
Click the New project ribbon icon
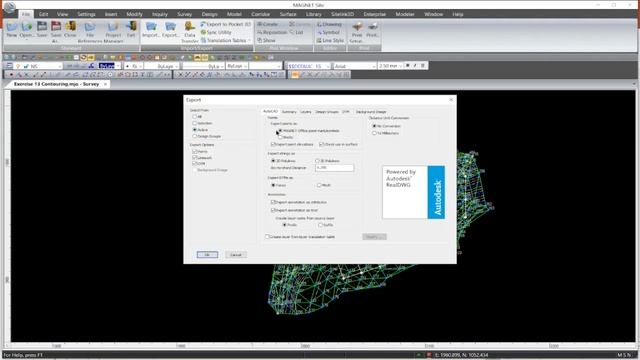12,29
